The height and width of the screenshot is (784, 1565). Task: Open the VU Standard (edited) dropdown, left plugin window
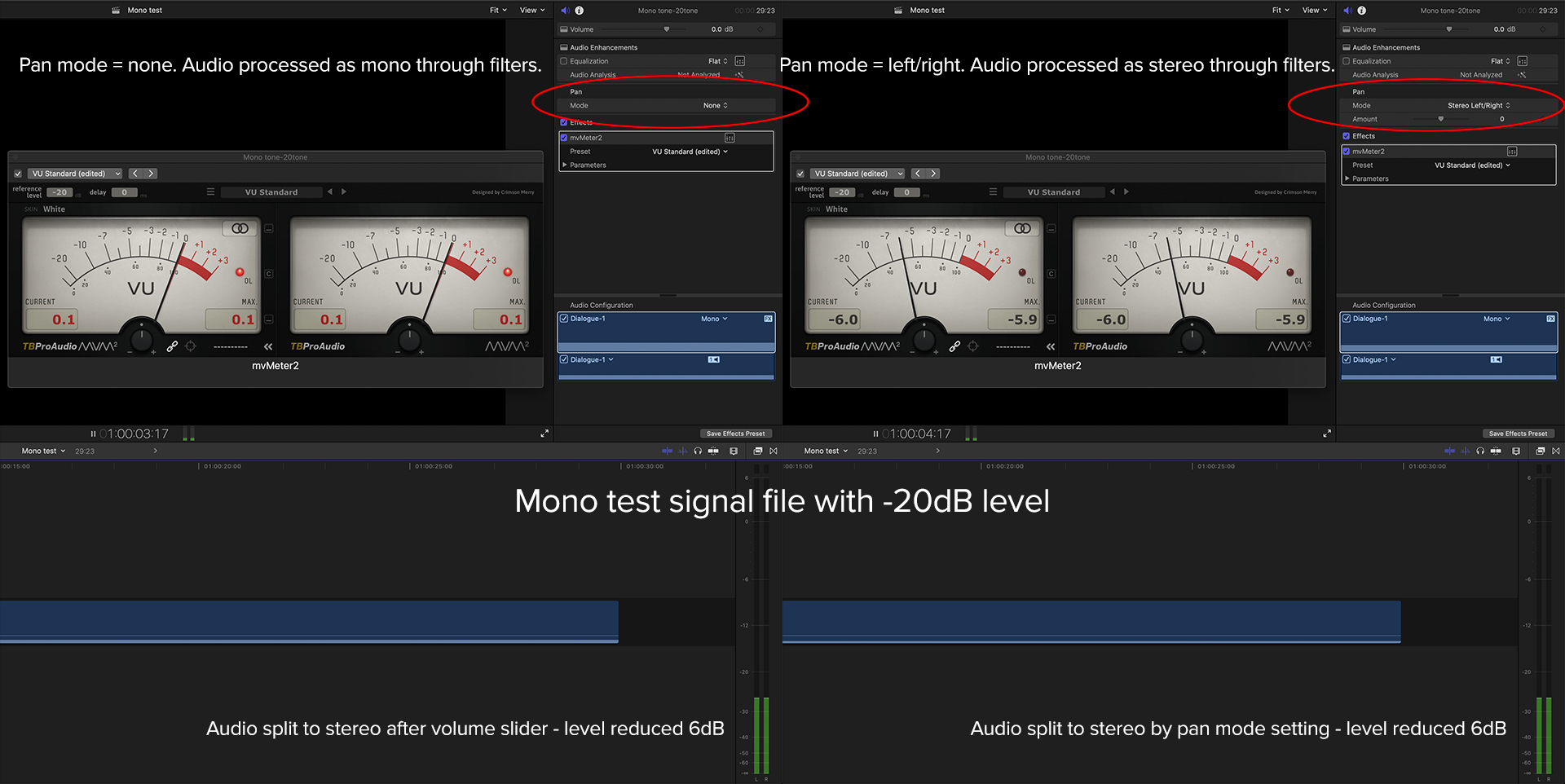[x=76, y=174]
